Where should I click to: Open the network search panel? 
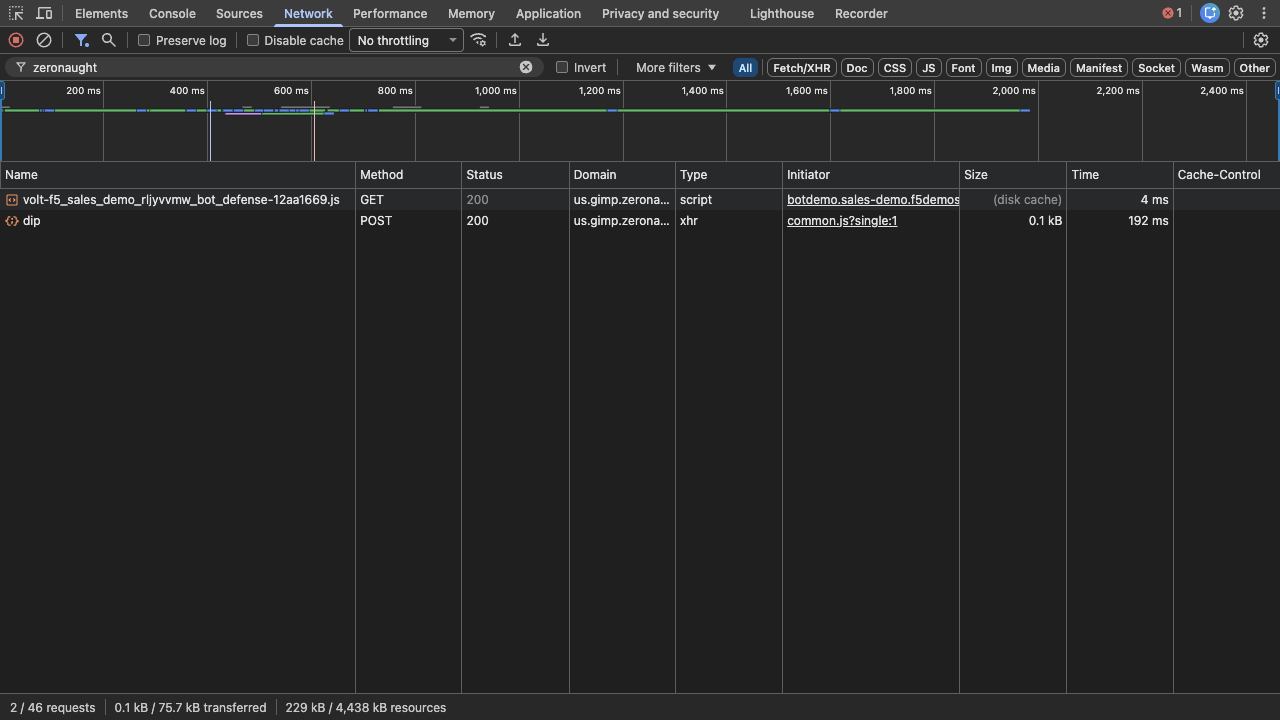106,40
